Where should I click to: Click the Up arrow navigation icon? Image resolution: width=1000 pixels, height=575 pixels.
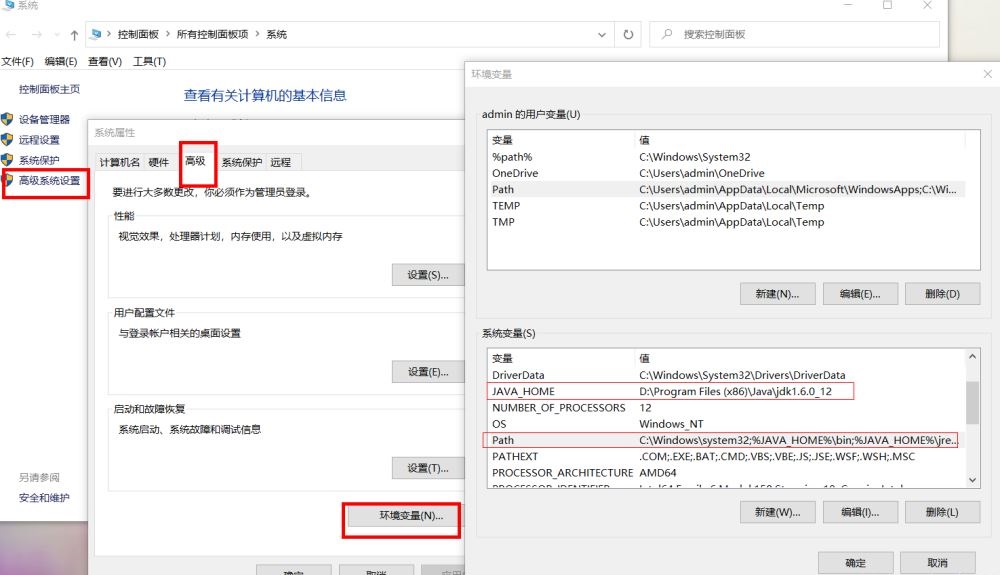coord(74,35)
